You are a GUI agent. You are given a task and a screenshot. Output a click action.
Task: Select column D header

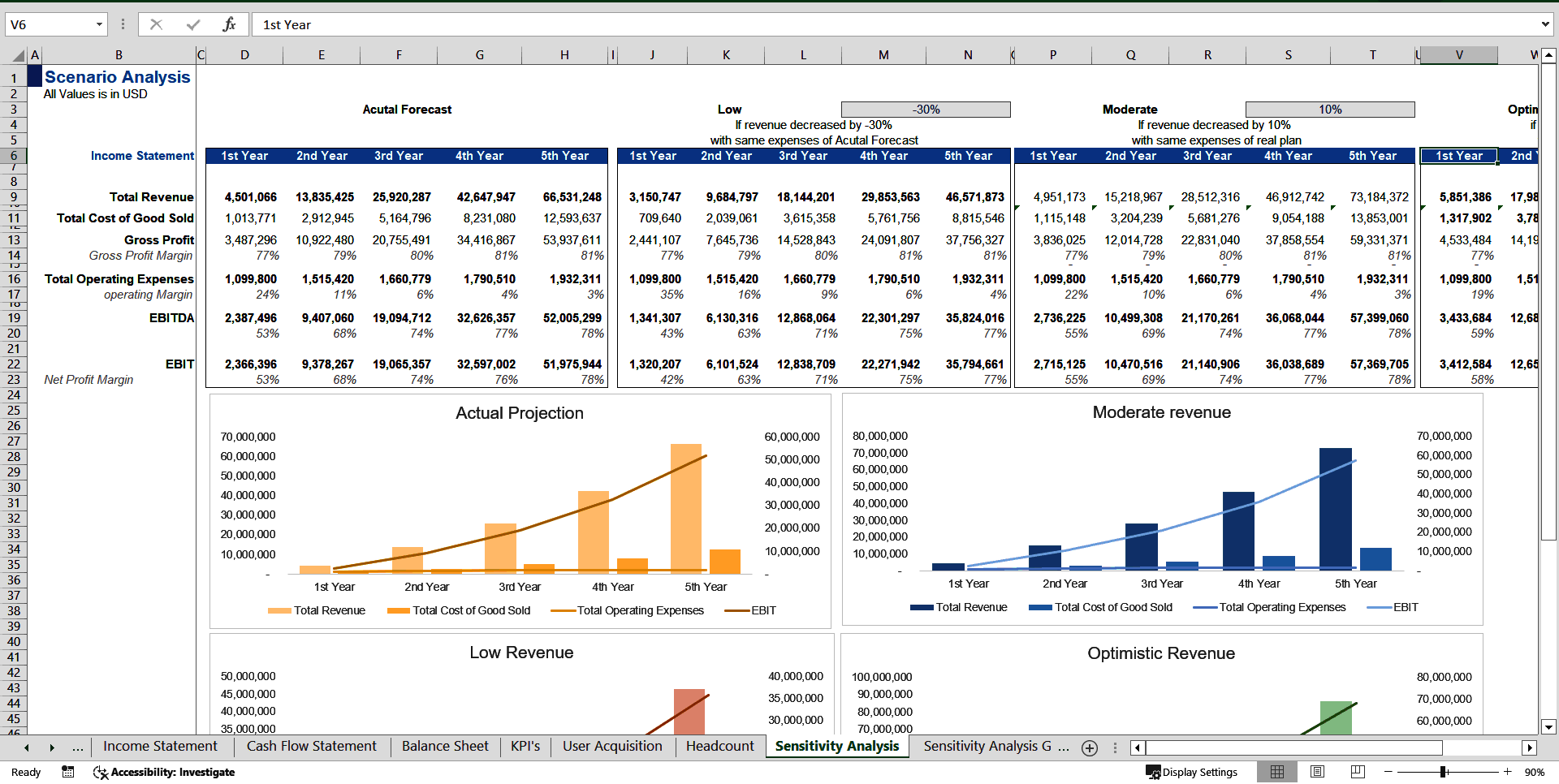click(244, 55)
